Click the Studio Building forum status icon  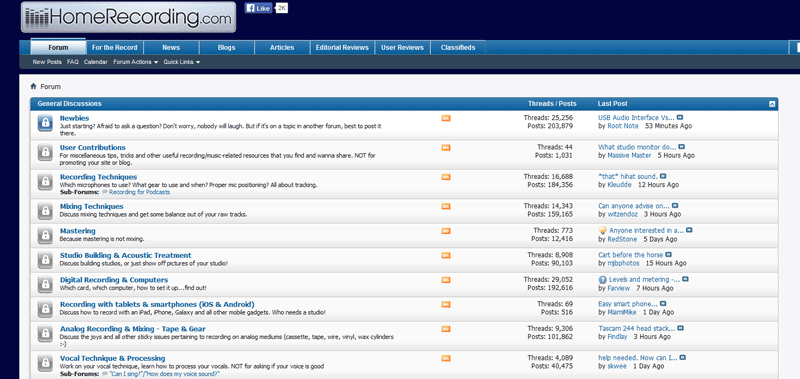[x=45, y=259]
